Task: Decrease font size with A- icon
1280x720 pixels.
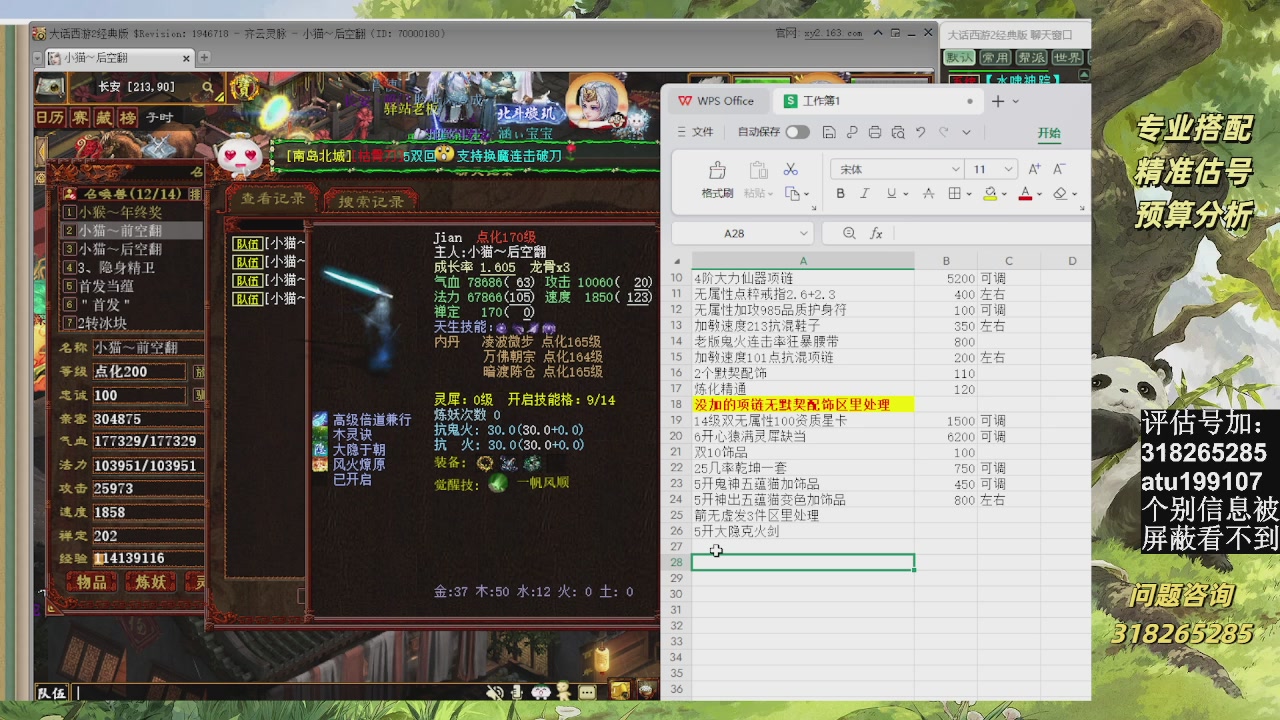Action: tap(1059, 169)
